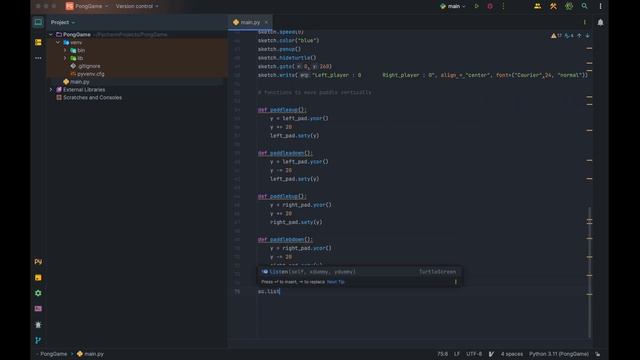Click the typos count inspection indicator

(569, 36)
